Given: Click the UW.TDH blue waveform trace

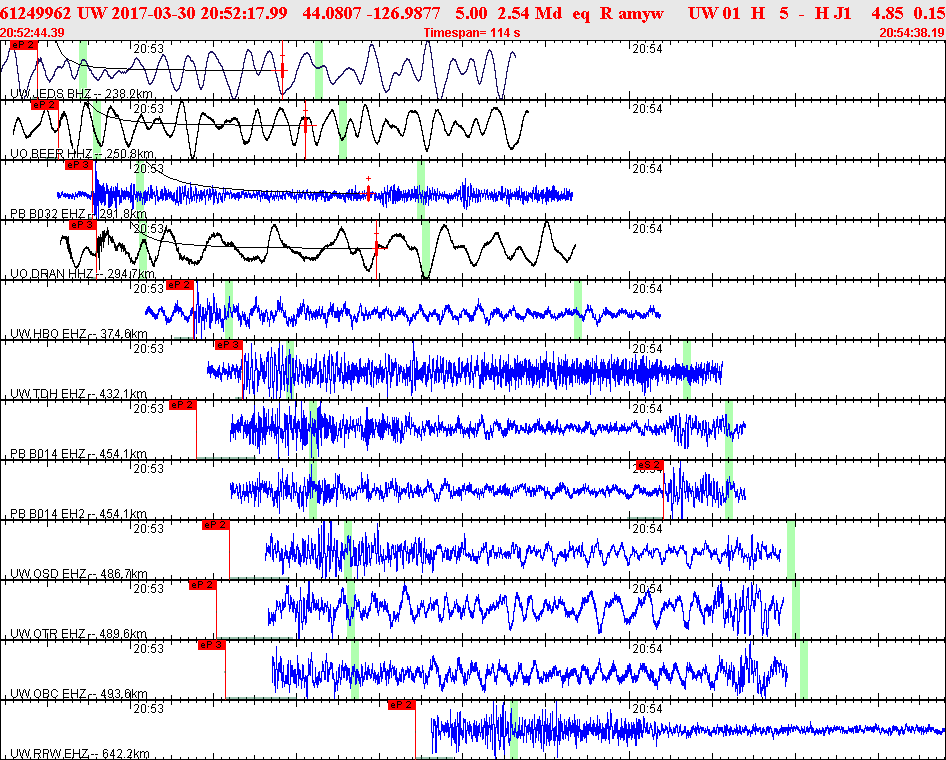Looking at the screenshot, I should pos(465,370).
